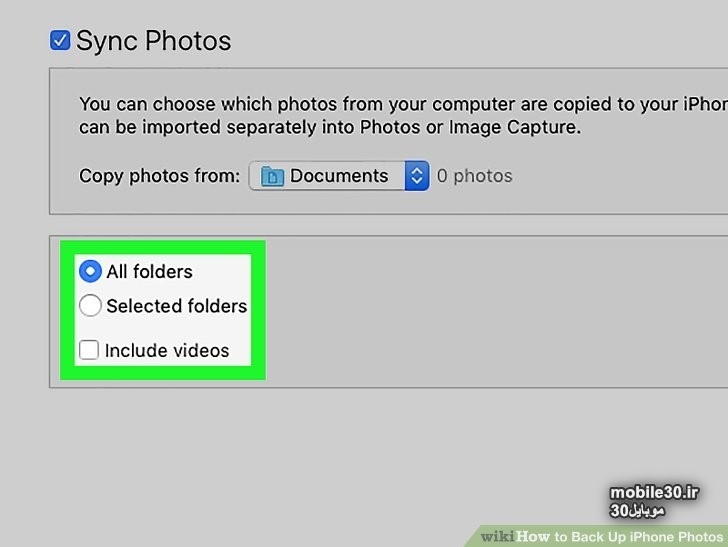The height and width of the screenshot is (547, 728).
Task: Click the Copy photos from label
Action: [159, 176]
